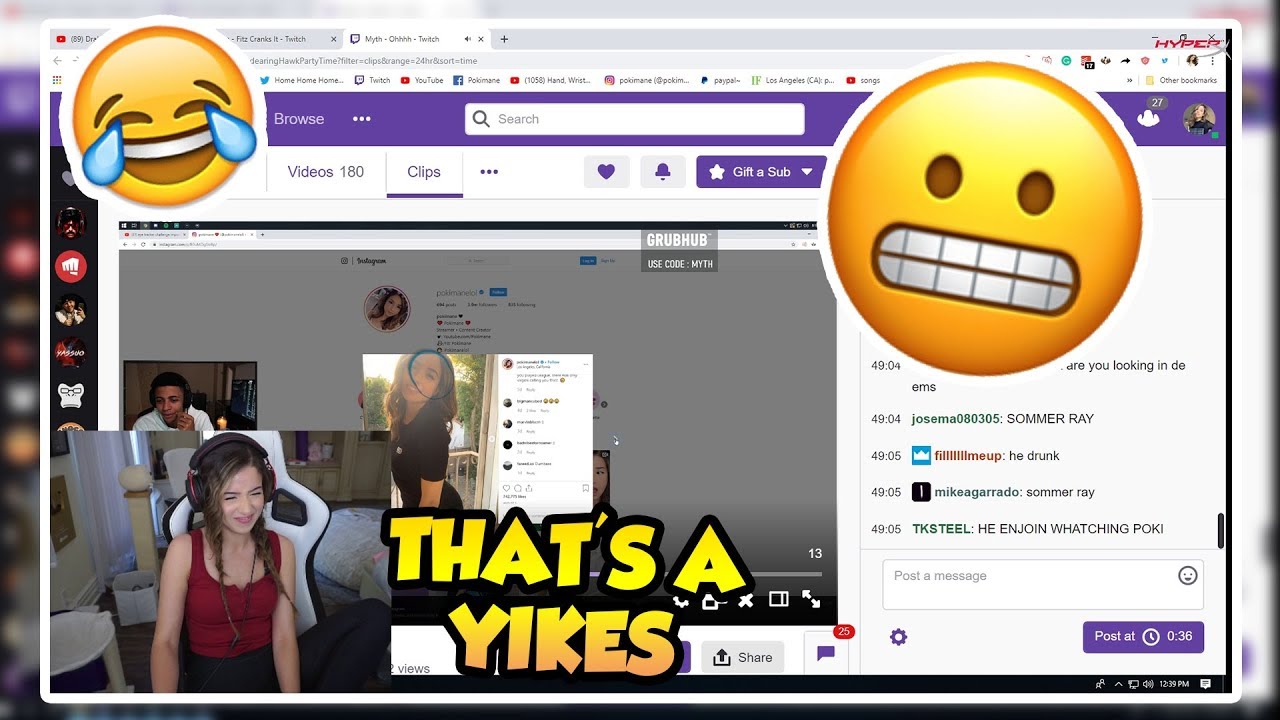The width and height of the screenshot is (1280, 720).
Task: Click the first avatar in the left channel sidebar
Action: pyautogui.click(x=71, y=222)
